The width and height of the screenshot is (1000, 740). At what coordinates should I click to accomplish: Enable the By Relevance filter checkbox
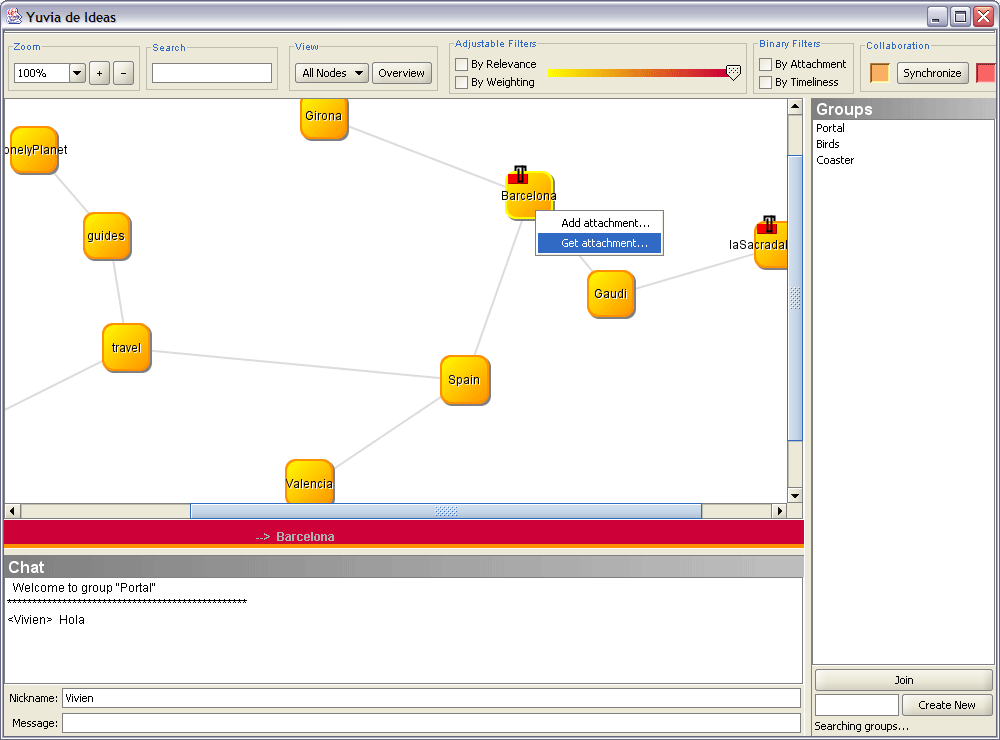pyautogui.click(x=462, y=64)
